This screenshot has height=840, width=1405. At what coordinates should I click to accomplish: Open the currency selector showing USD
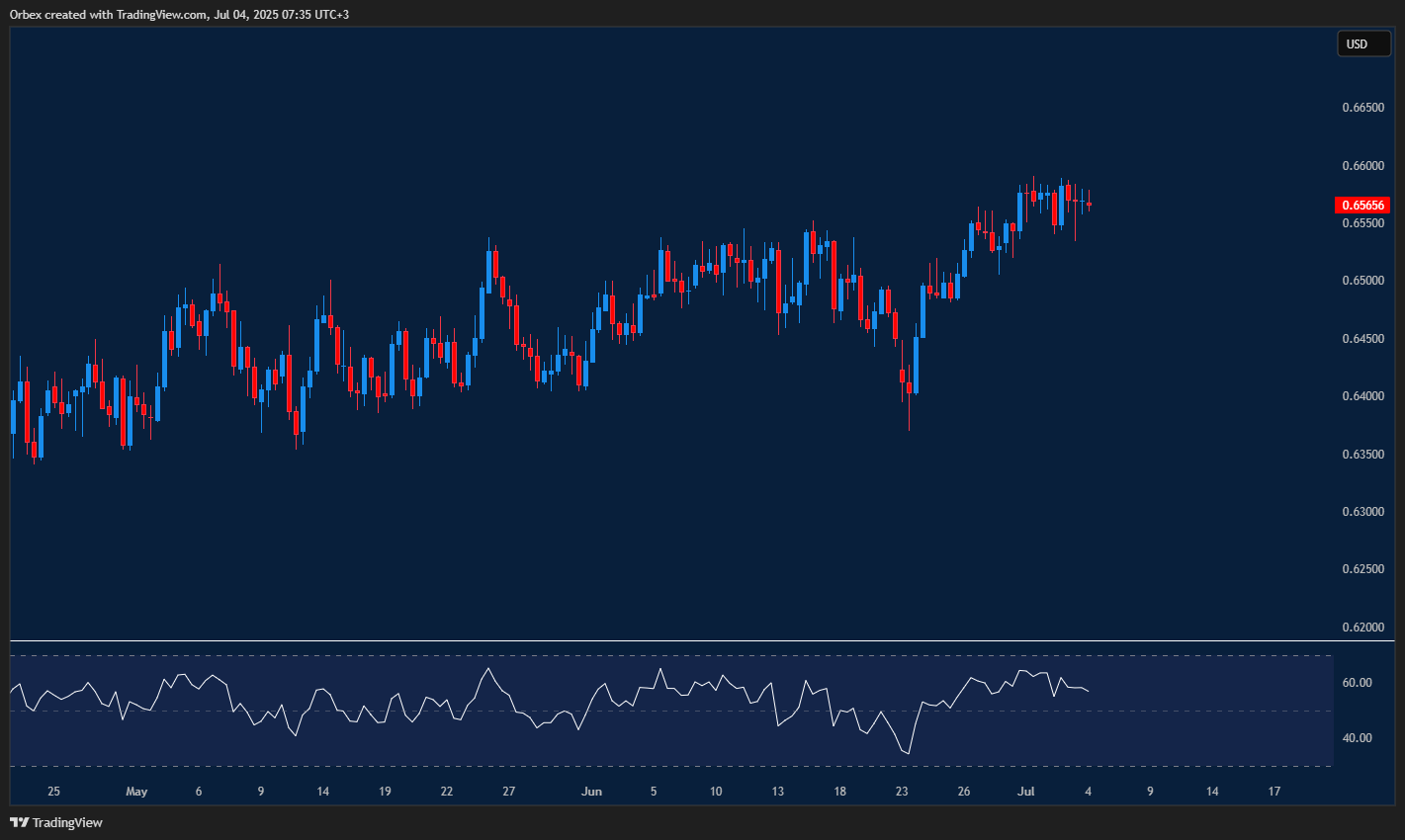(x=1363, y=43)
